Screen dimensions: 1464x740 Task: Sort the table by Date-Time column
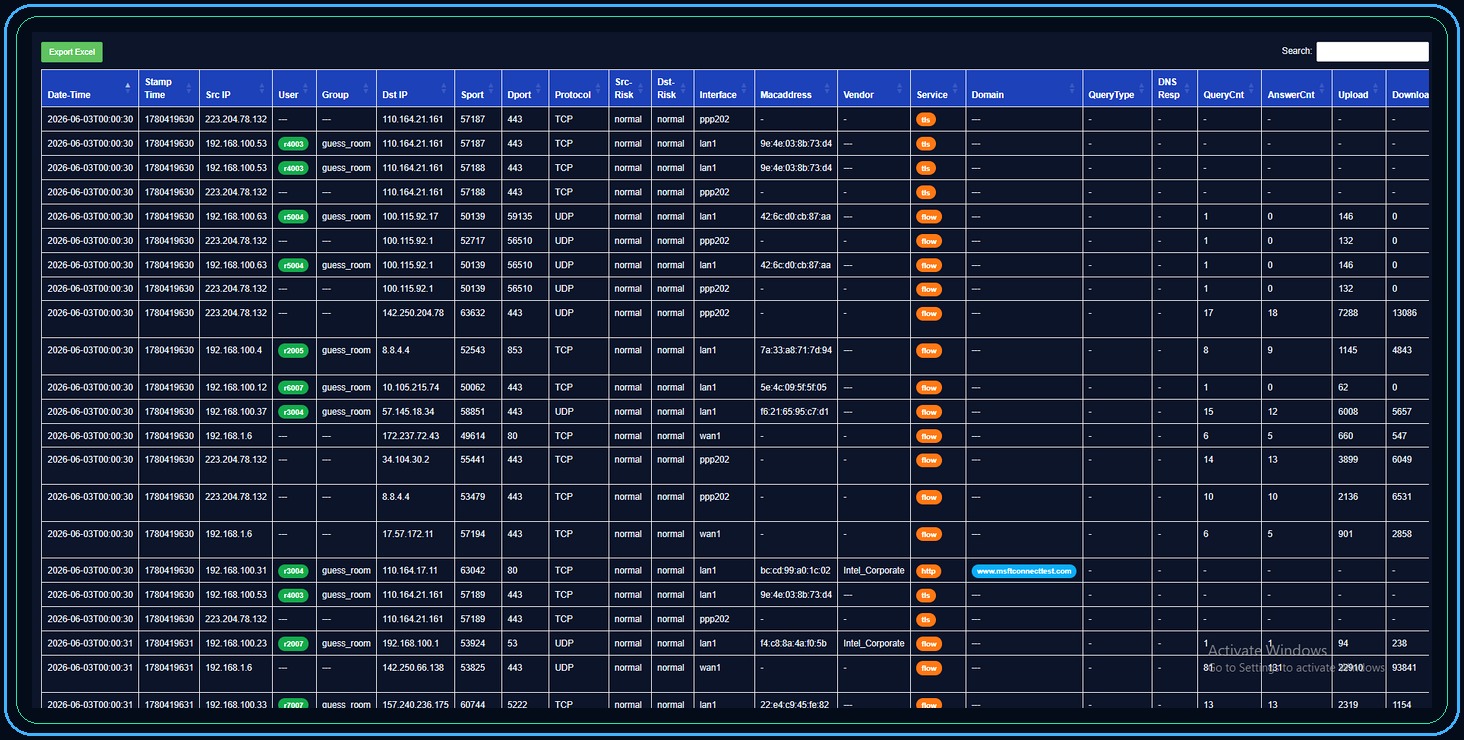[89, 88]
